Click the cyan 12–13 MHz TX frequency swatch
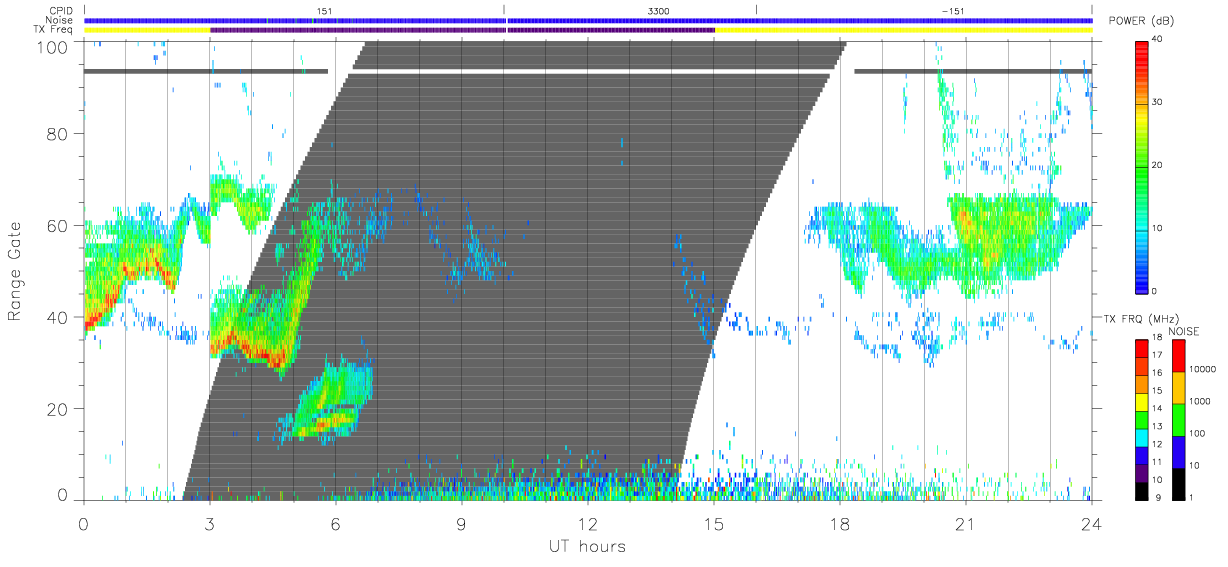The image size is (1228, 567). 1142,437
